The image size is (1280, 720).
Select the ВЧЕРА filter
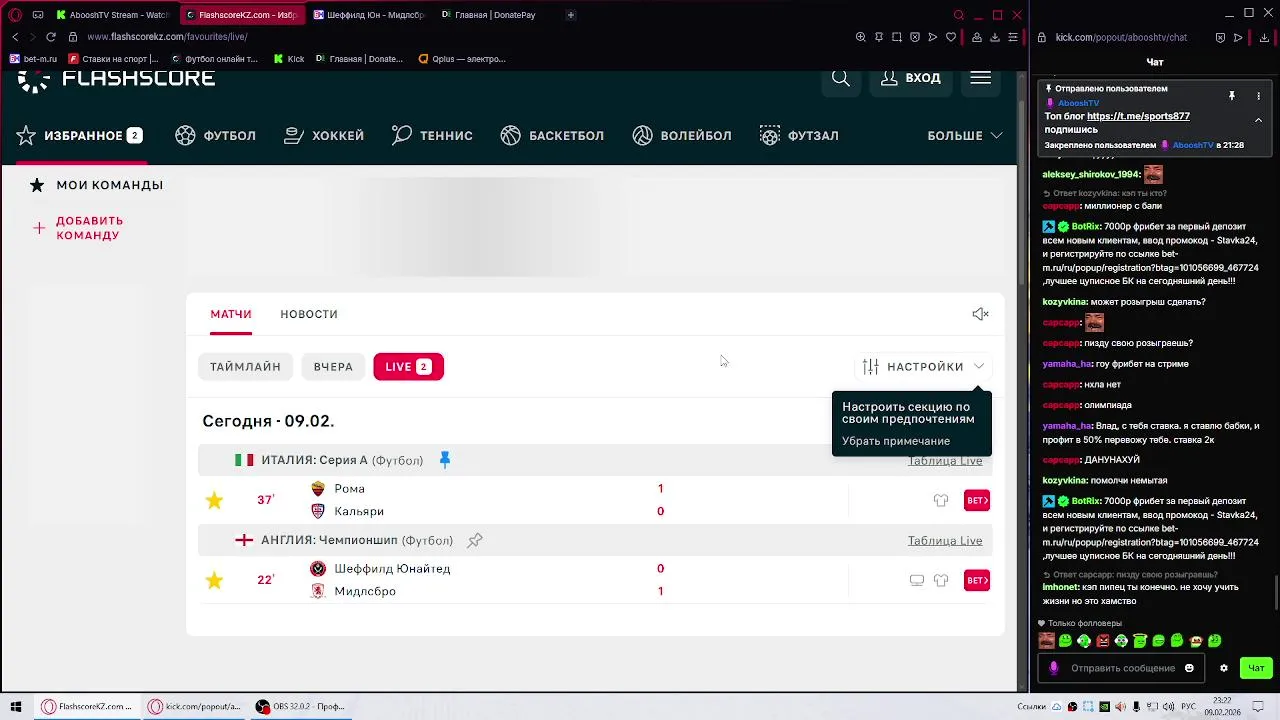[x=333, y=367]
